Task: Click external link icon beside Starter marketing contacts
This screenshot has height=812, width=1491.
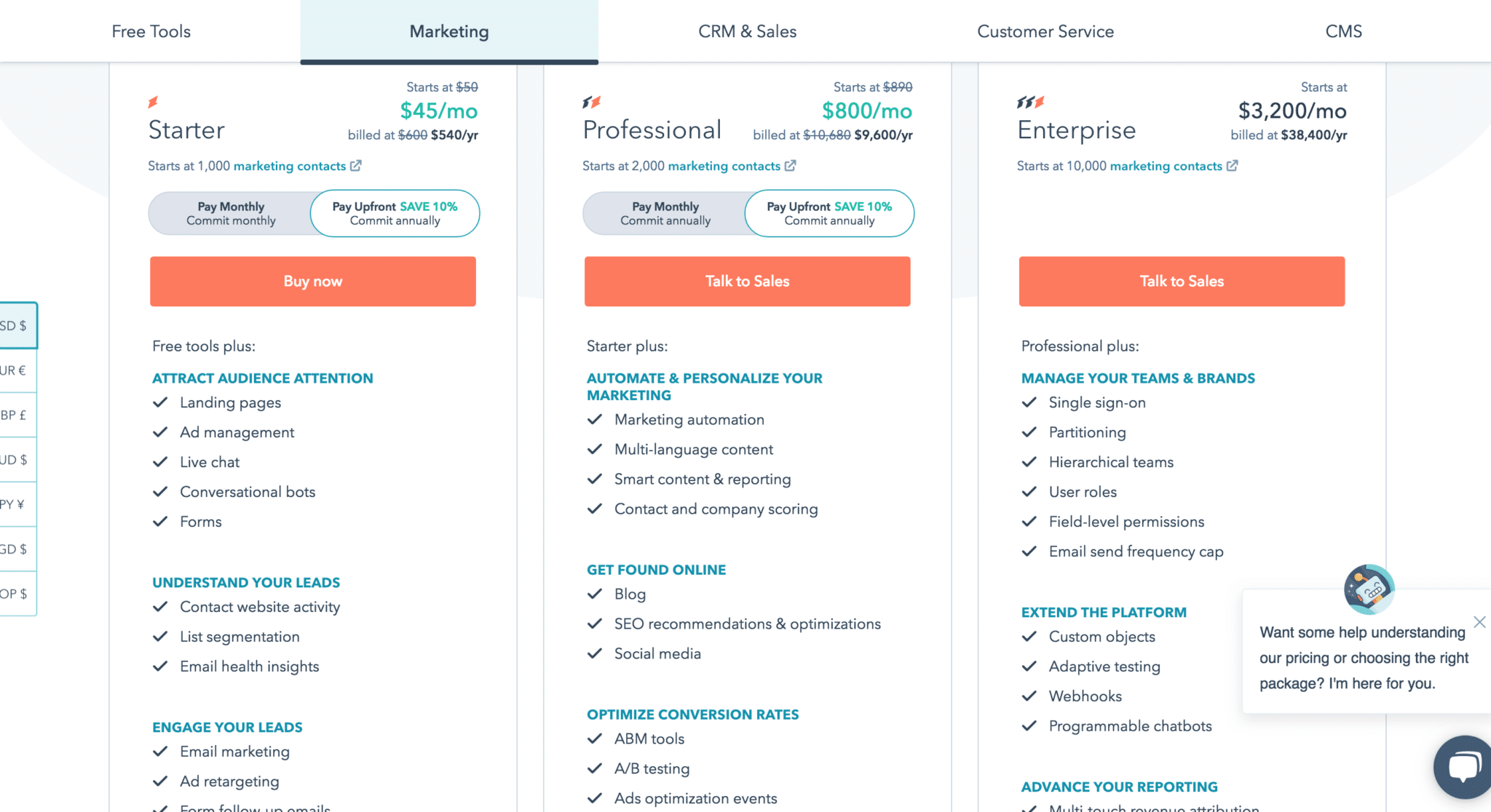Action: click(x=355, y=166)
